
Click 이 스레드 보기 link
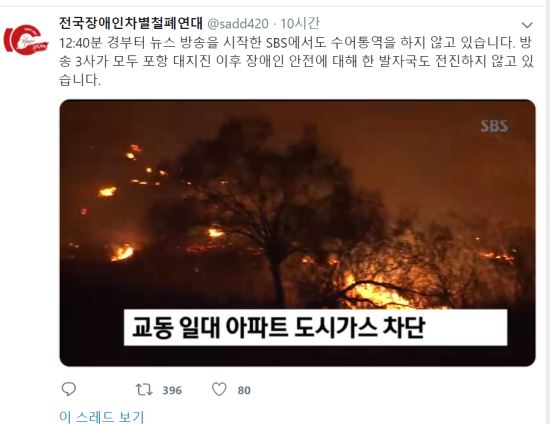(102, 417)
